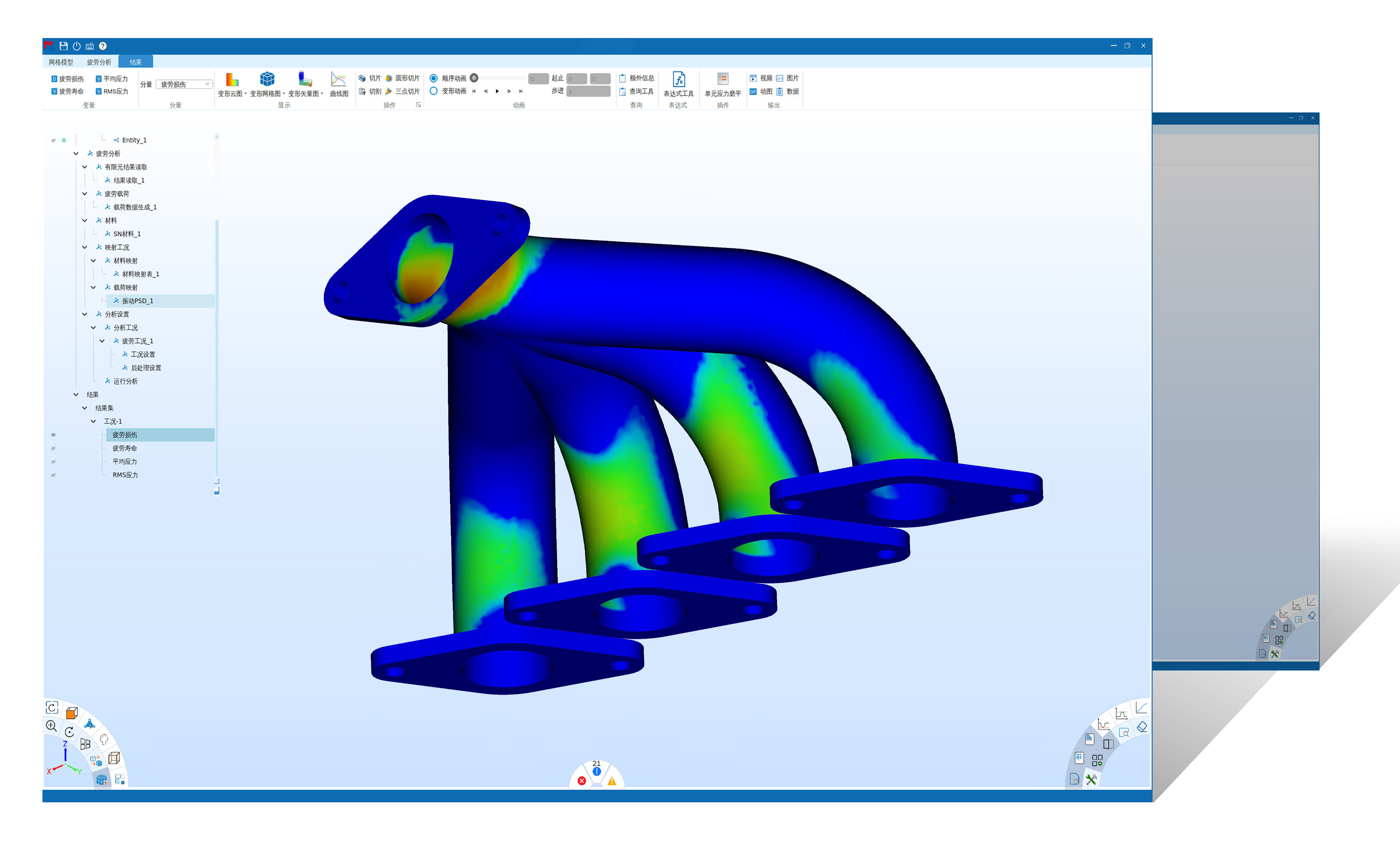
Task: Open the 变形矢量图 vector plot tool
Action: [305, 80]
